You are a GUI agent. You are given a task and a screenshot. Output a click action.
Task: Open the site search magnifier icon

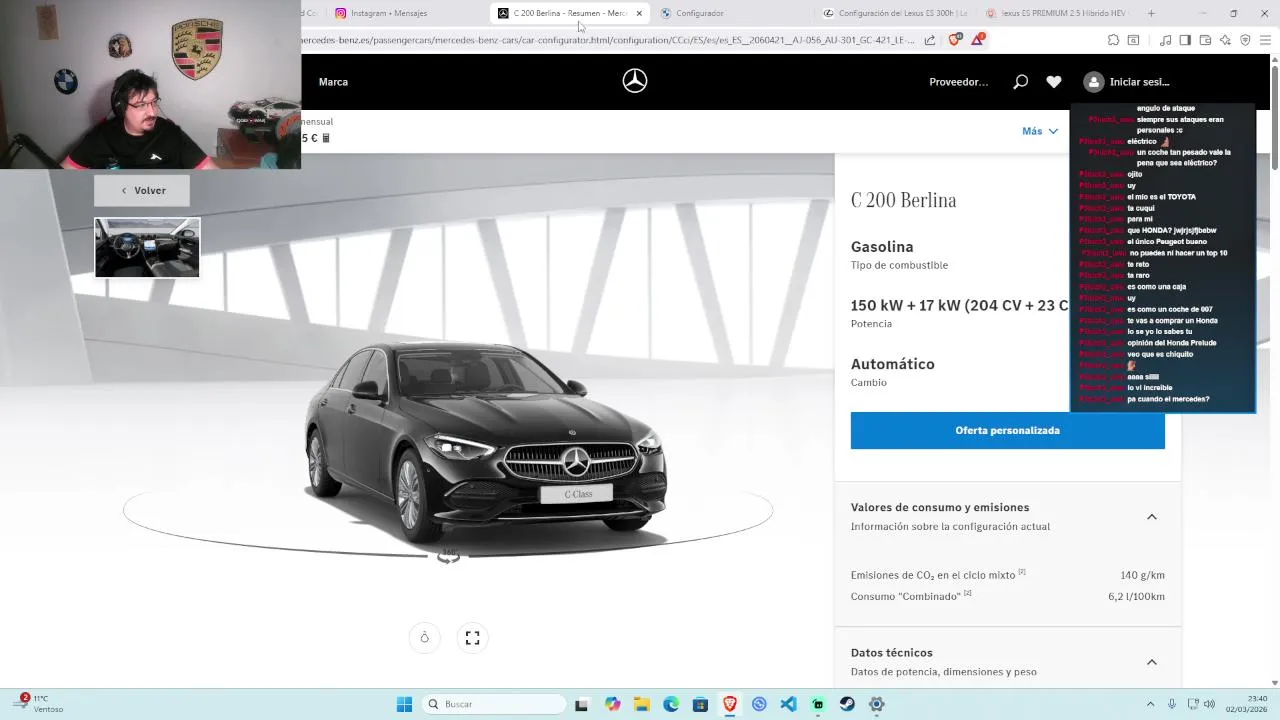pyautogui.click(x=1020, y=82)
